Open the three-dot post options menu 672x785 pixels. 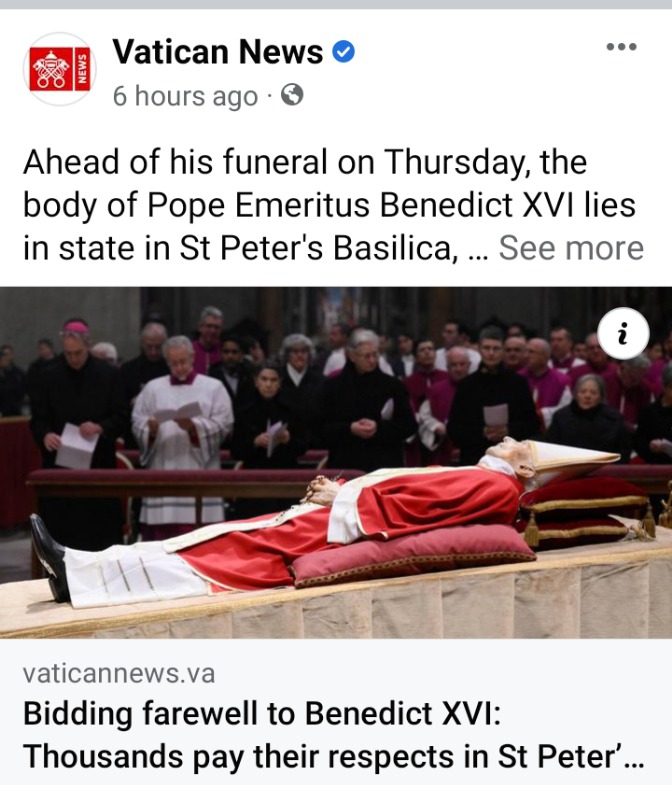[x=621, y=47]
